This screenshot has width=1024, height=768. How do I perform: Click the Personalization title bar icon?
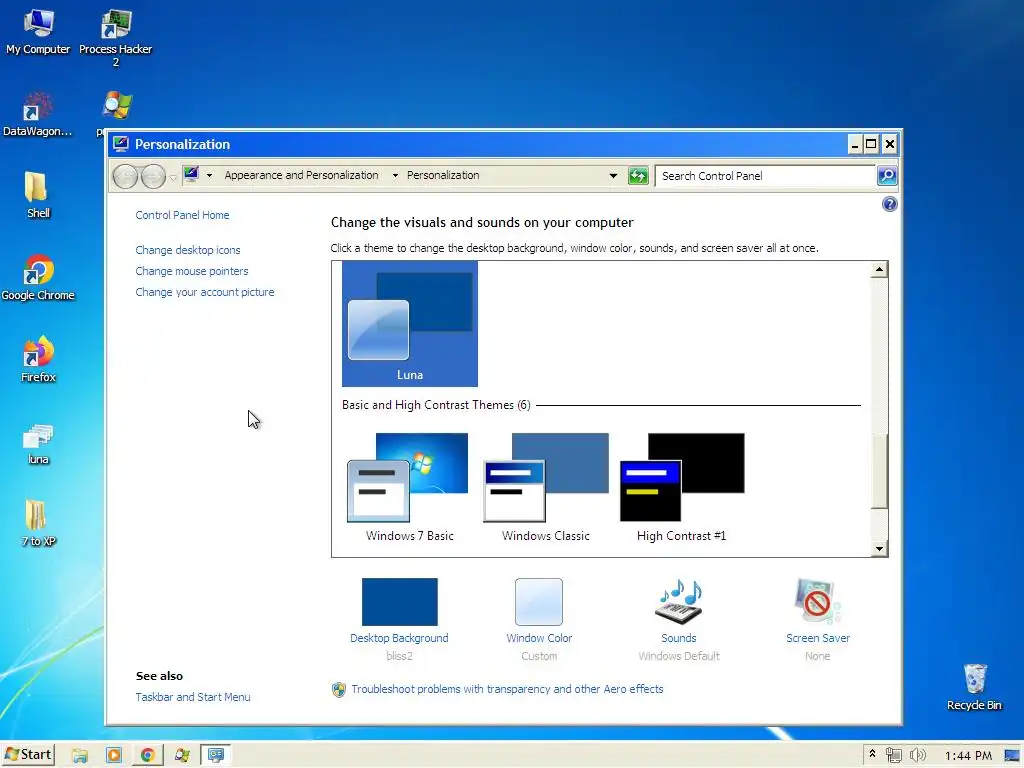120,144
